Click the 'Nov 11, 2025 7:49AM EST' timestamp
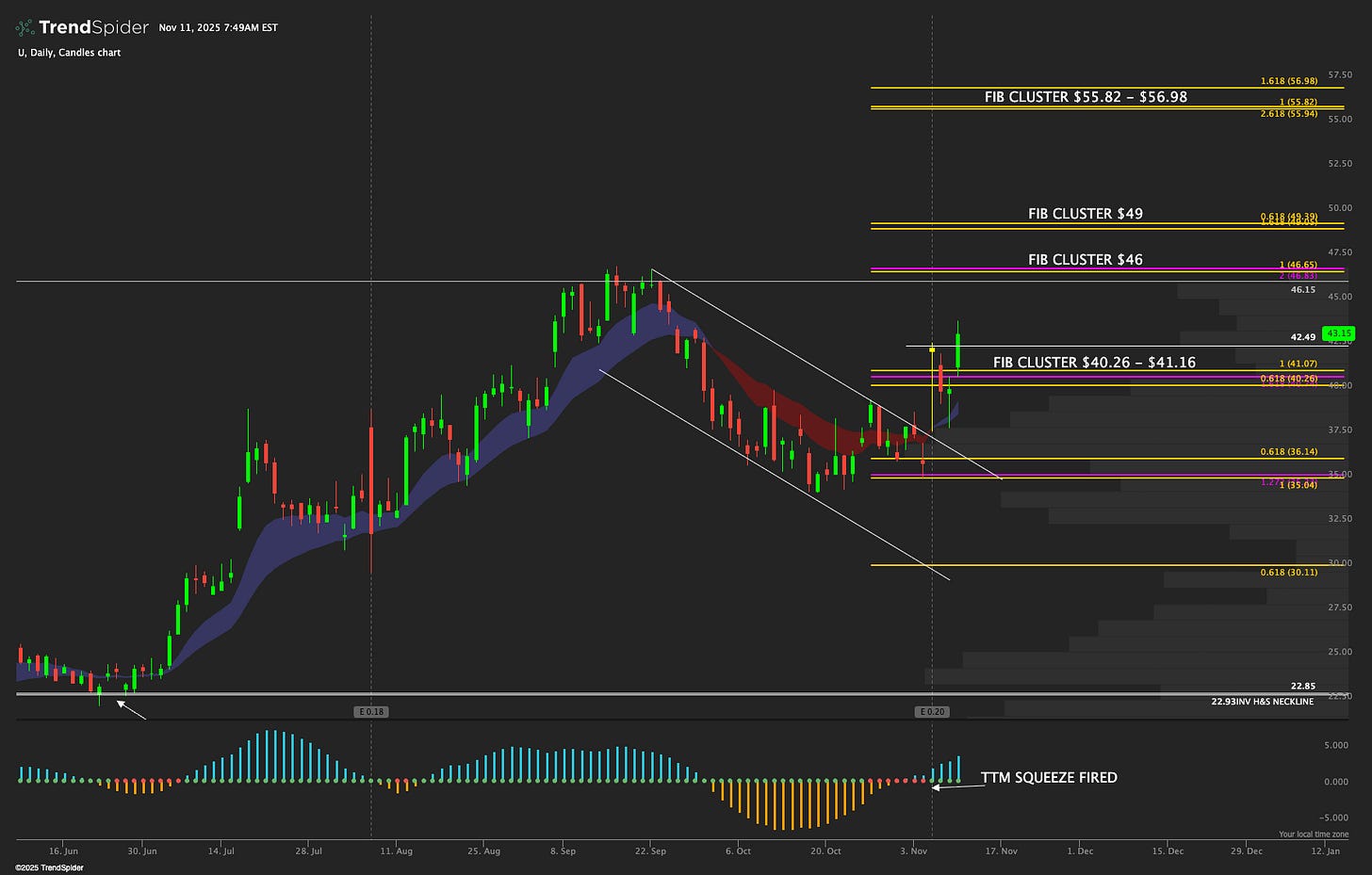 (218, 28)
